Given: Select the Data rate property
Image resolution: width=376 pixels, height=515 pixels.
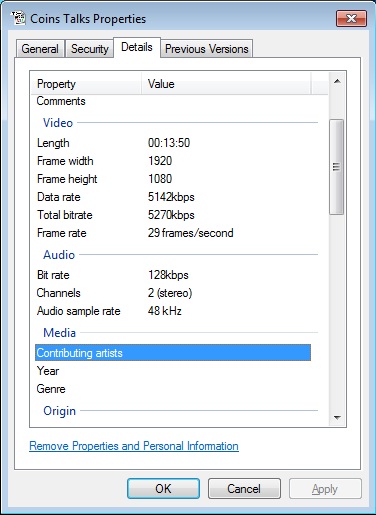Looking at the screenshot, I should (59, 197).
